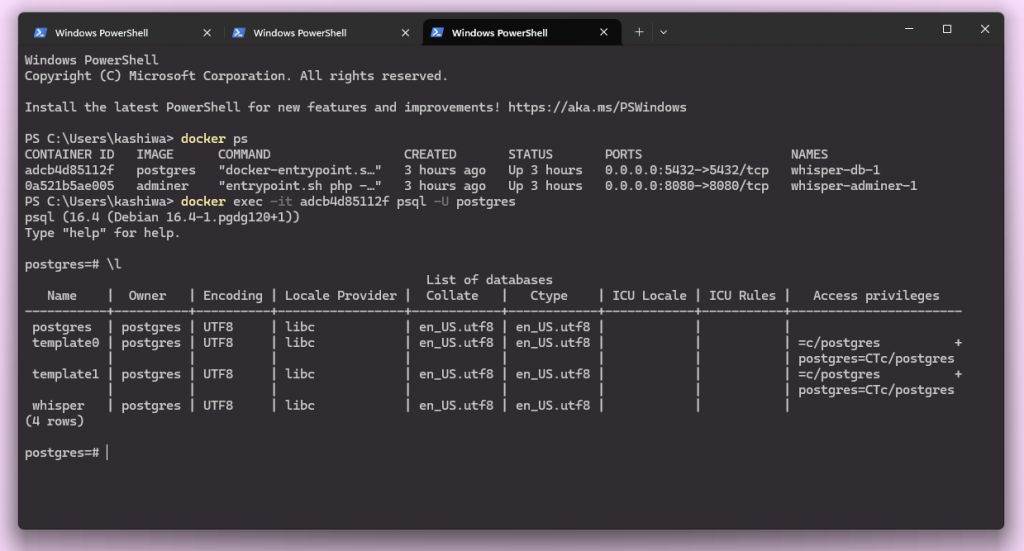Open a new tab with plus button

point(639,32)
